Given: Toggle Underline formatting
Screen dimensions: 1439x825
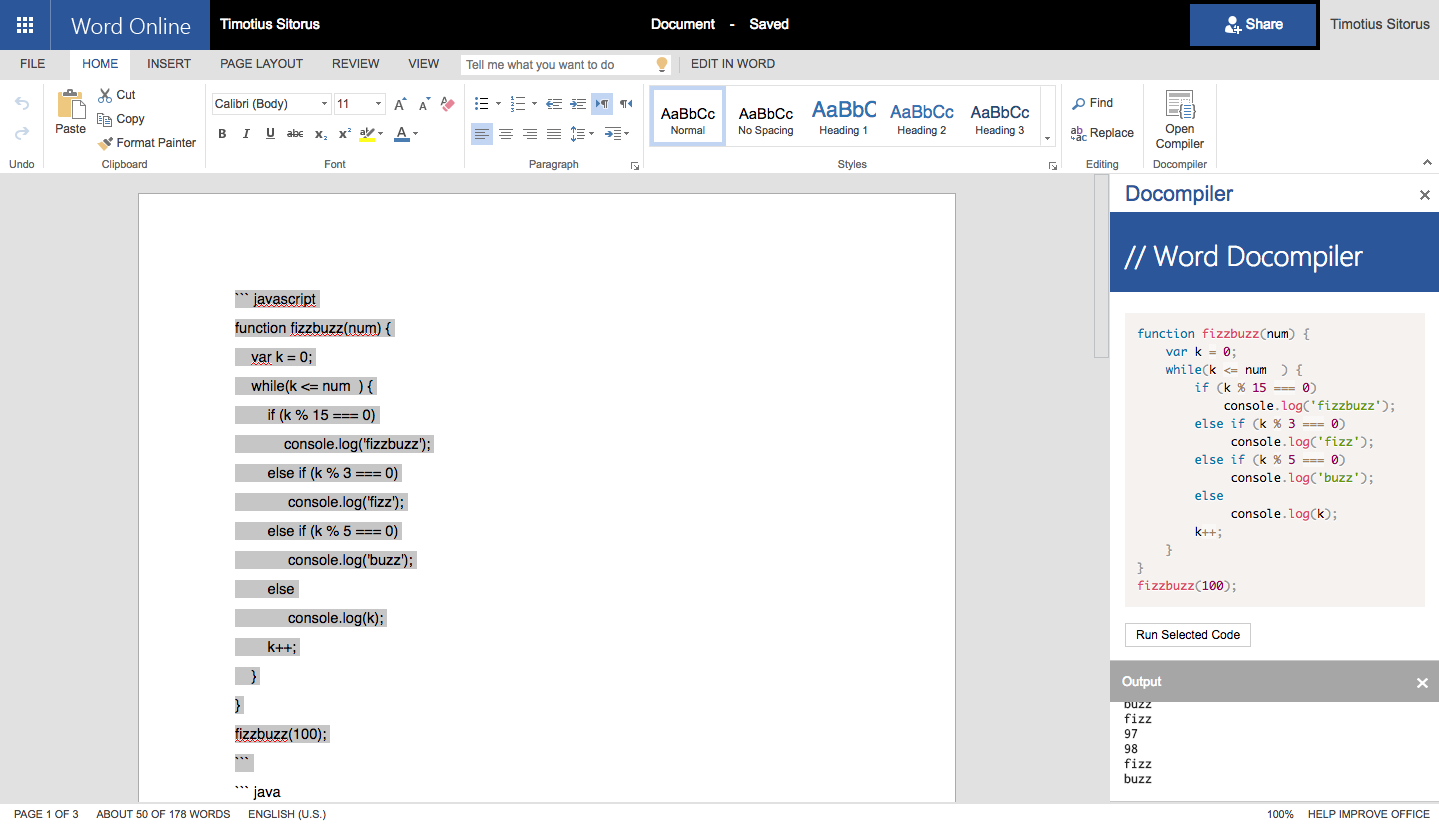Looking at the screenshot, I should click(270, 134).
